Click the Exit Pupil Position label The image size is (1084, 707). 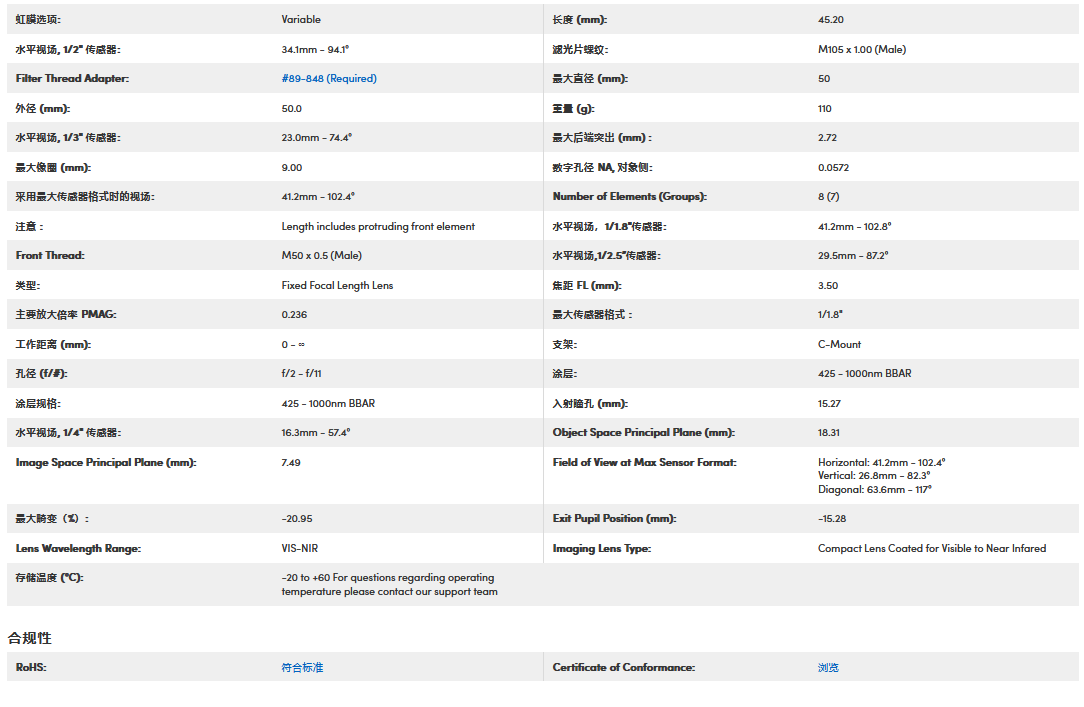click(x=614, y=518)
